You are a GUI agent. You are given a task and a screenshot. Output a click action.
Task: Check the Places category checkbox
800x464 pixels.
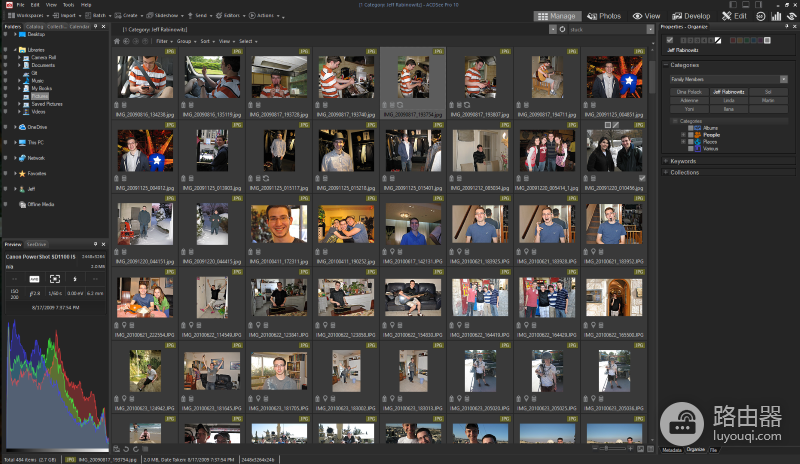690,142
